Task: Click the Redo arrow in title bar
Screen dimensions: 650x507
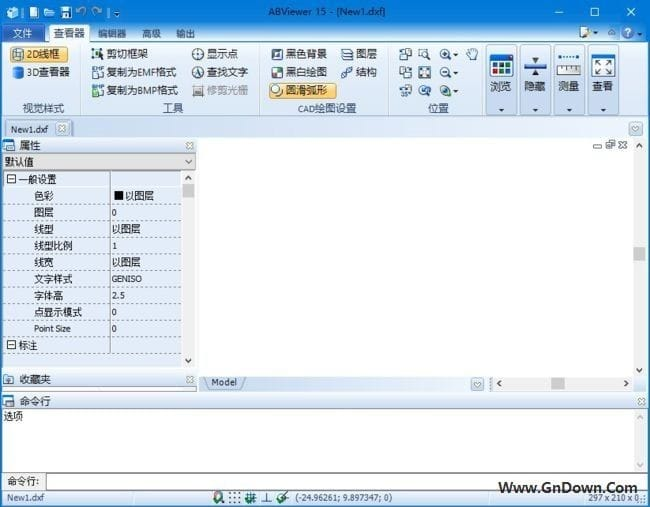Action: pos(97,12)
